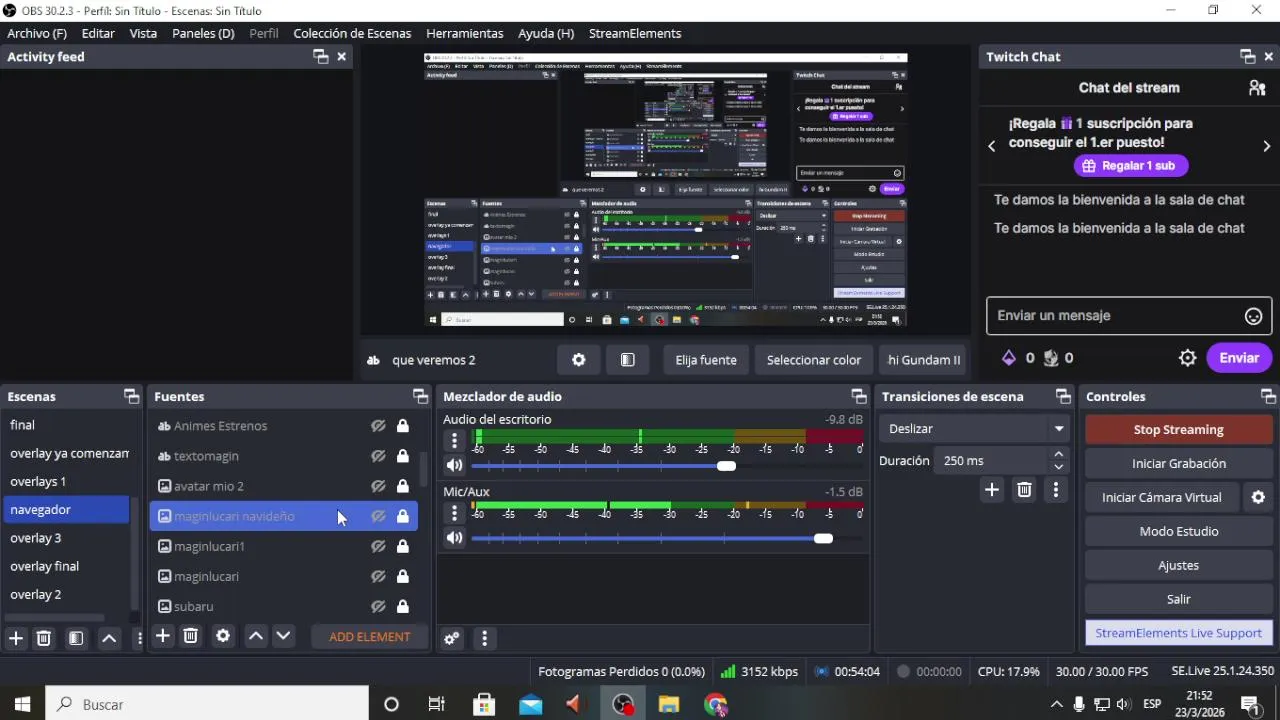
Task: Remove scene transition with trash icon
Action: click(1024, 489)
